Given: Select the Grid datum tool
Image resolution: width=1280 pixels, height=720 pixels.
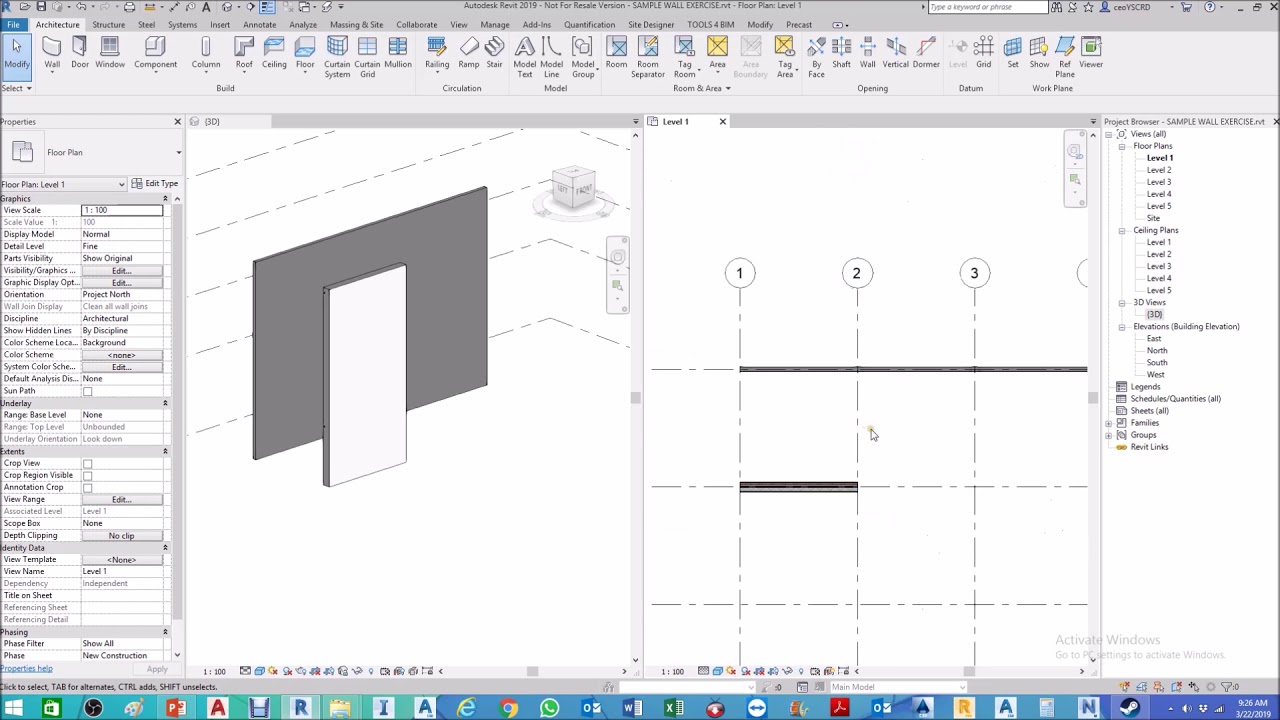Looking at the screenshot, I should click(x=984, y=53).
